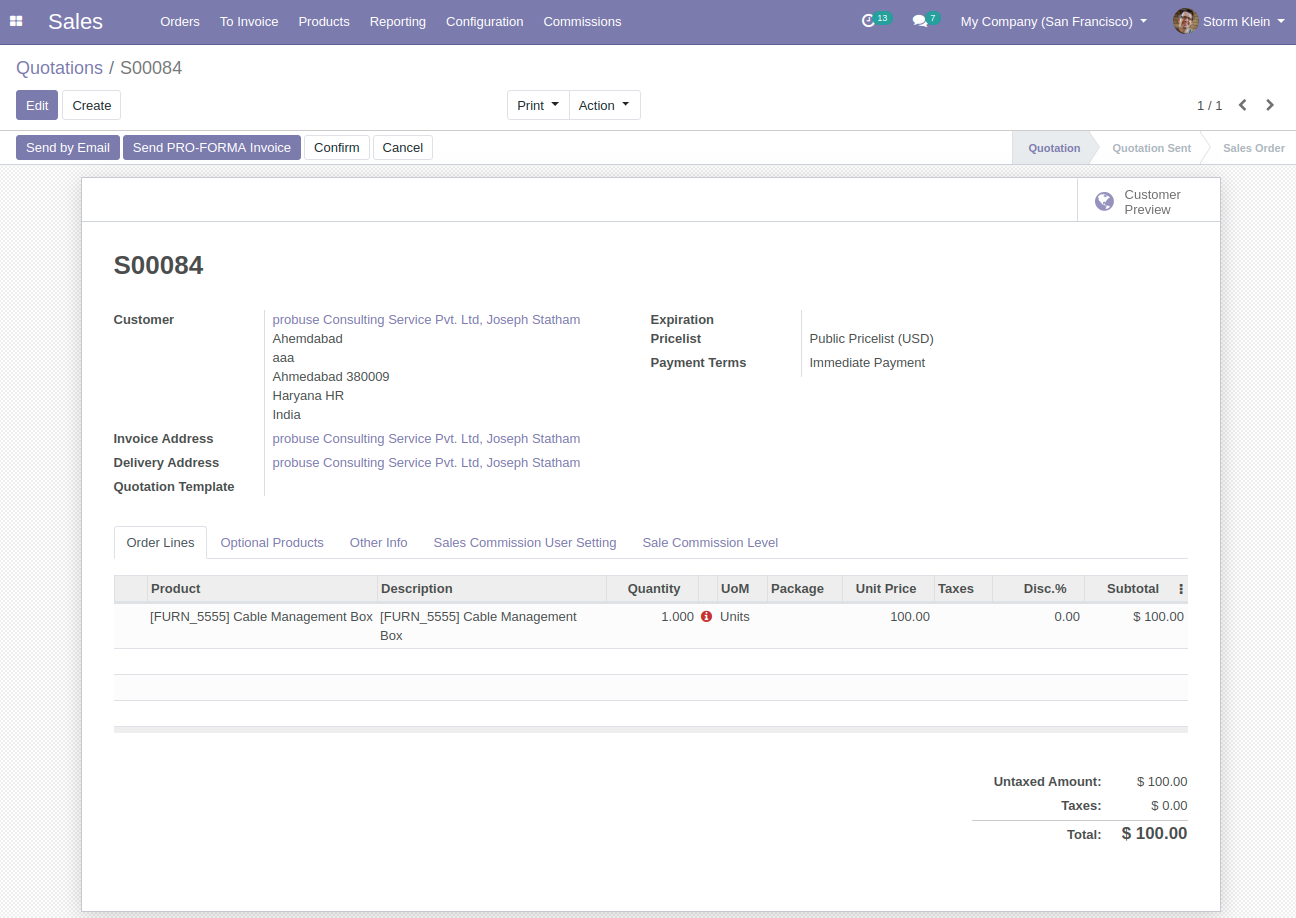1296x918 pixels.
Task: Open Reporting menu
Action: click(x=397, y=21)
